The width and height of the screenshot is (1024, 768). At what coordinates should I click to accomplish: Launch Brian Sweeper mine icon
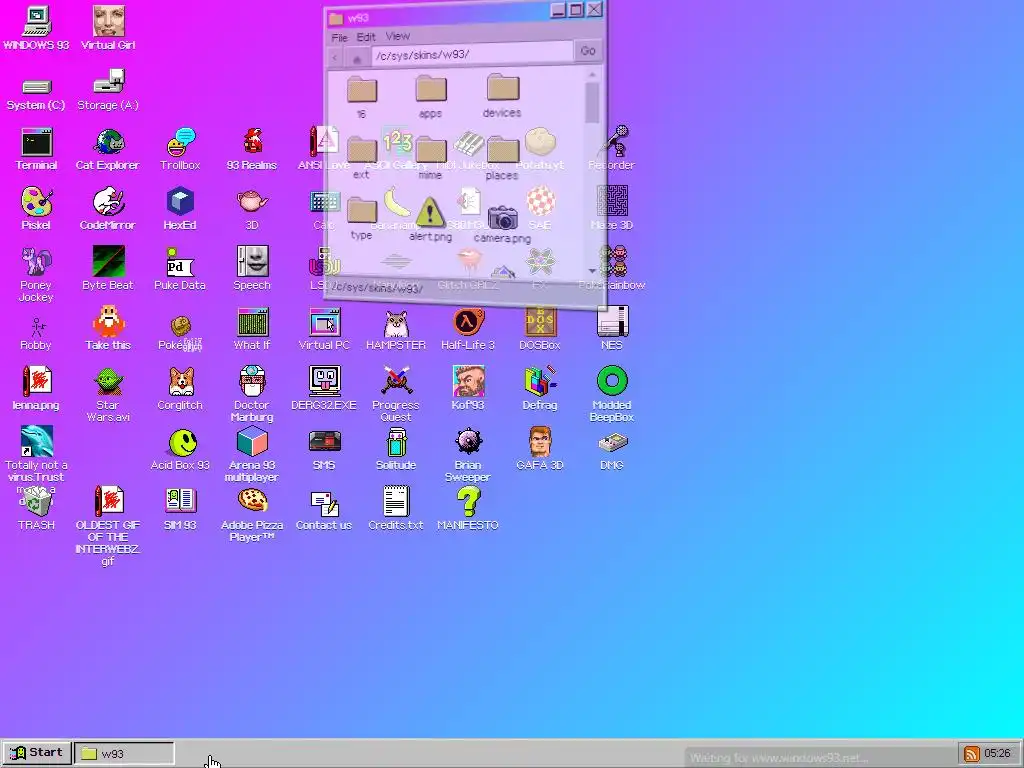tap(468, 455)
